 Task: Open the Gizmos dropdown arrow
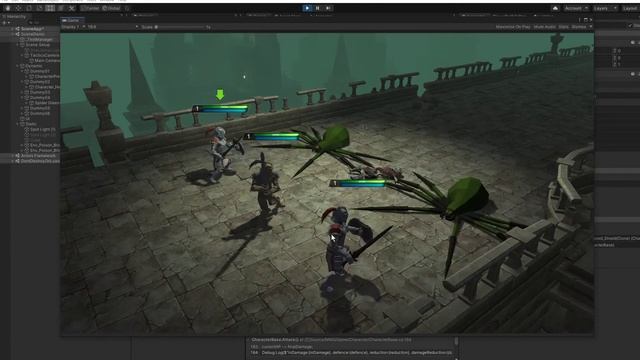pos(590,27)
